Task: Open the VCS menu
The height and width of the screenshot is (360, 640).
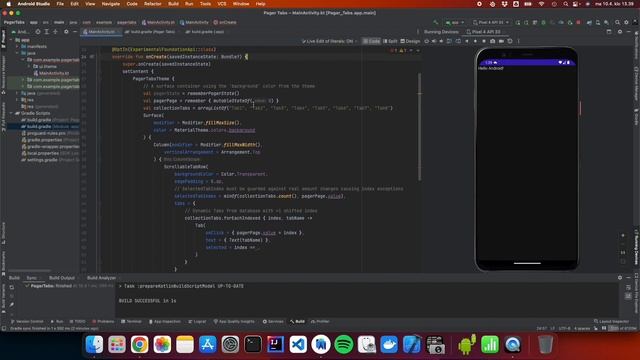Action: point(222,4)
